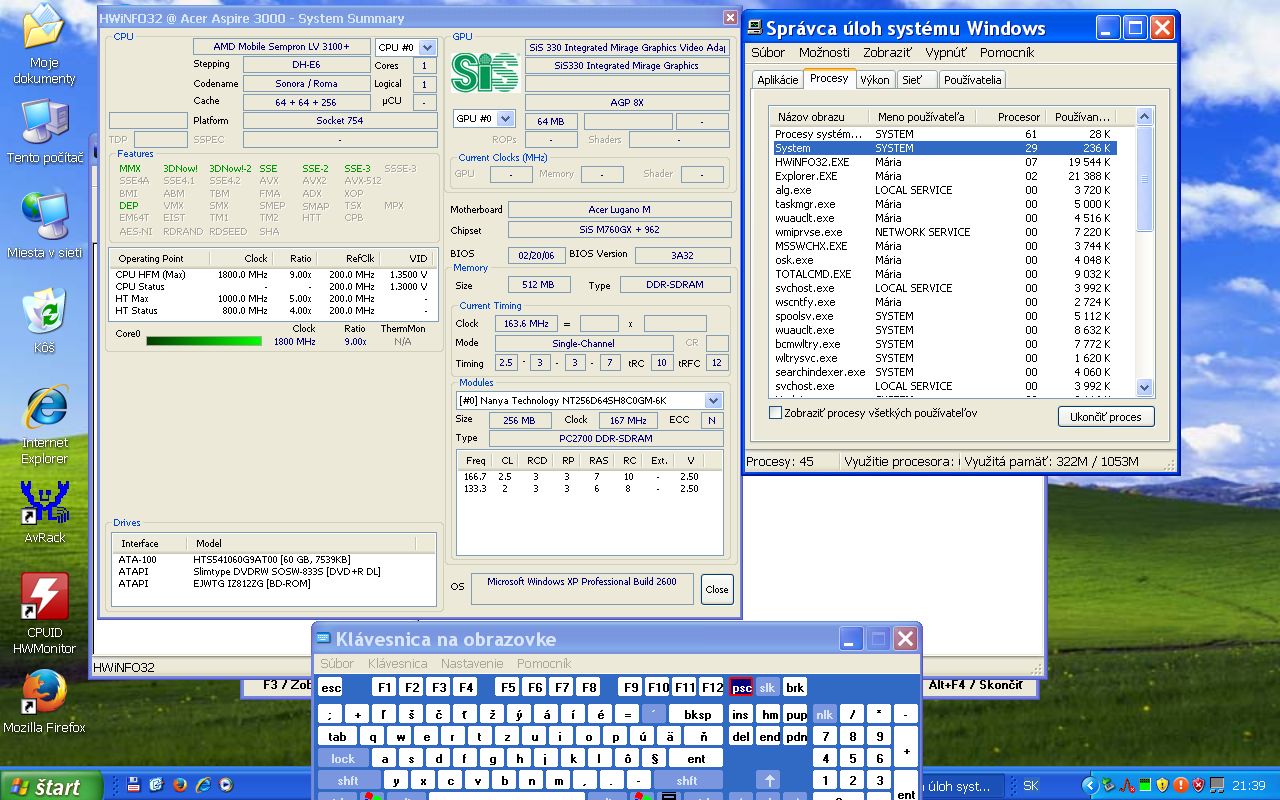The image size is (1280, 800).
Task: Select the TOTALCMD.EXE process row
Action: click(944, 274)
